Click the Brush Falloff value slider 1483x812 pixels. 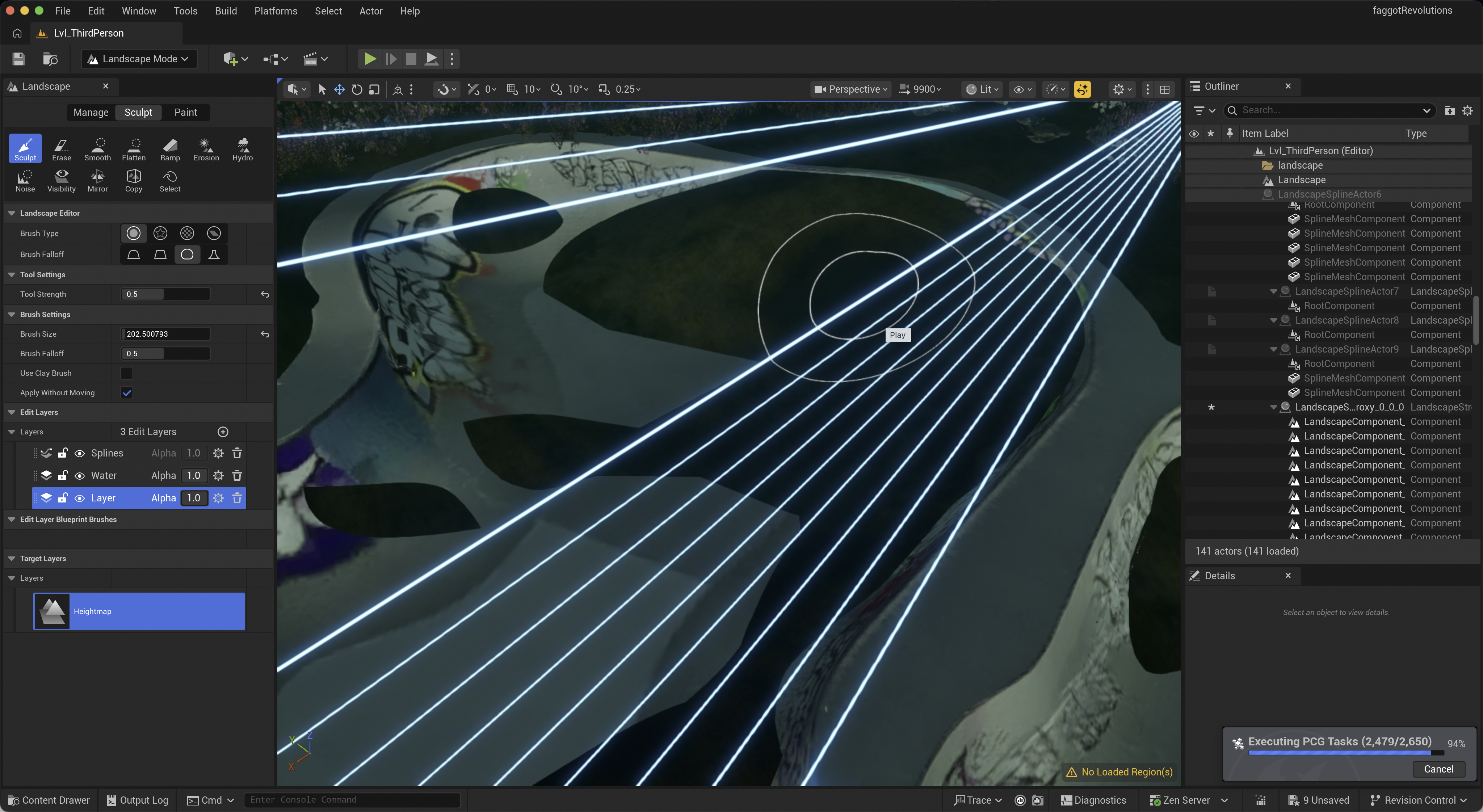[166, 353]
